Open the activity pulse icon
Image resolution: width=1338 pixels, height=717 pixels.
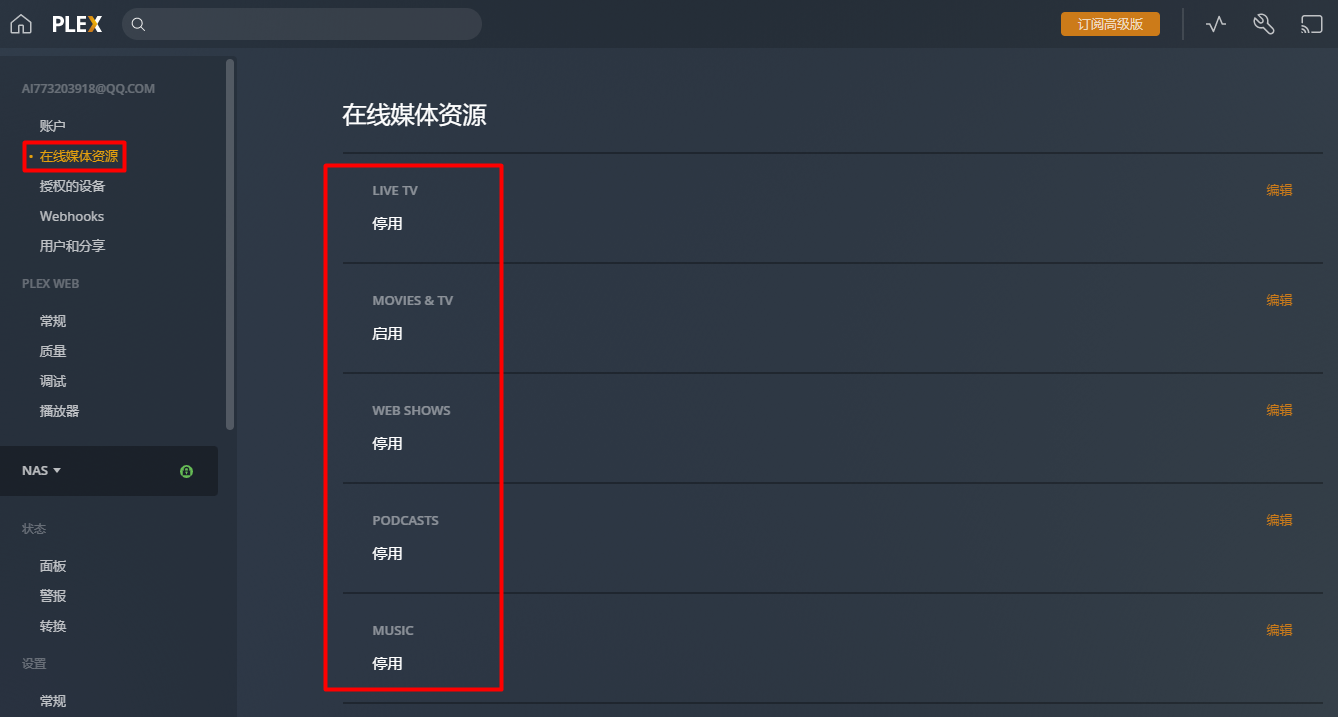pyautogui.click(x=1216, y=24)
